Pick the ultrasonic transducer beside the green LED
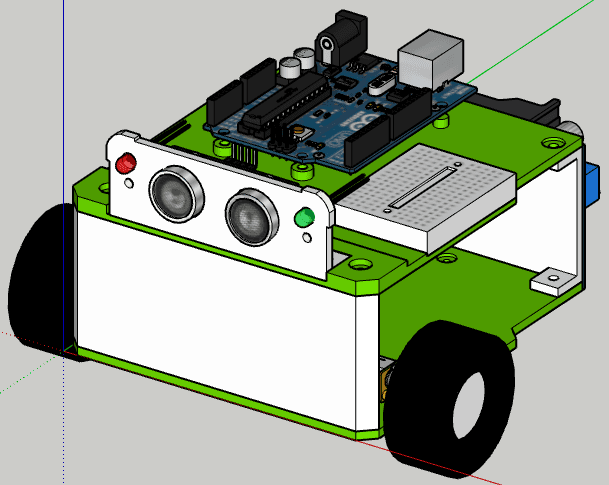 [x=252, y=217]
